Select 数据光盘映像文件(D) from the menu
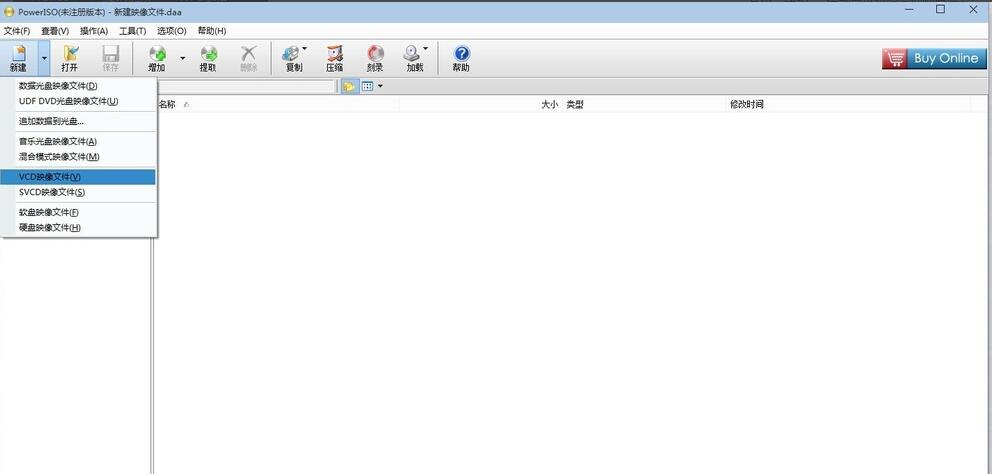This screenshot has height=474, width=992. pyautogui.click(x=78, y=86)
